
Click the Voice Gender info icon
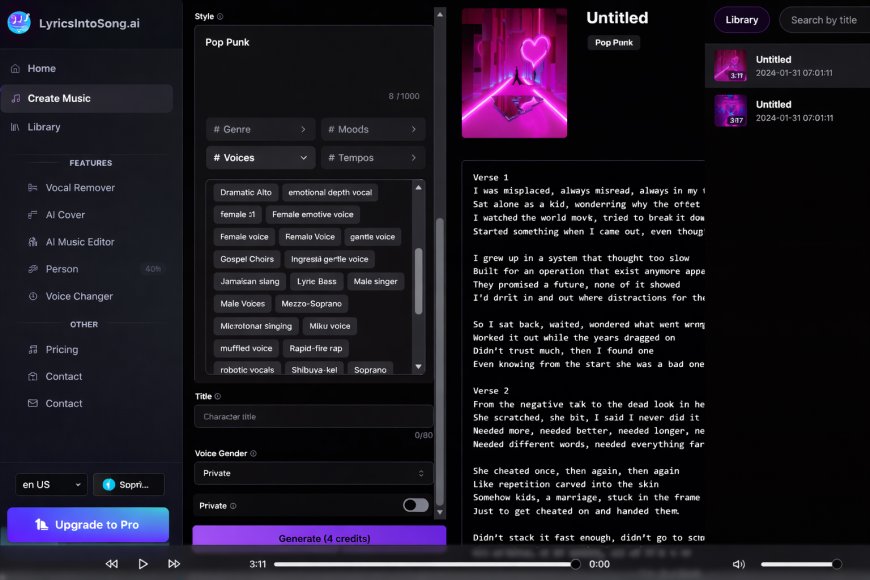[254, 453]
